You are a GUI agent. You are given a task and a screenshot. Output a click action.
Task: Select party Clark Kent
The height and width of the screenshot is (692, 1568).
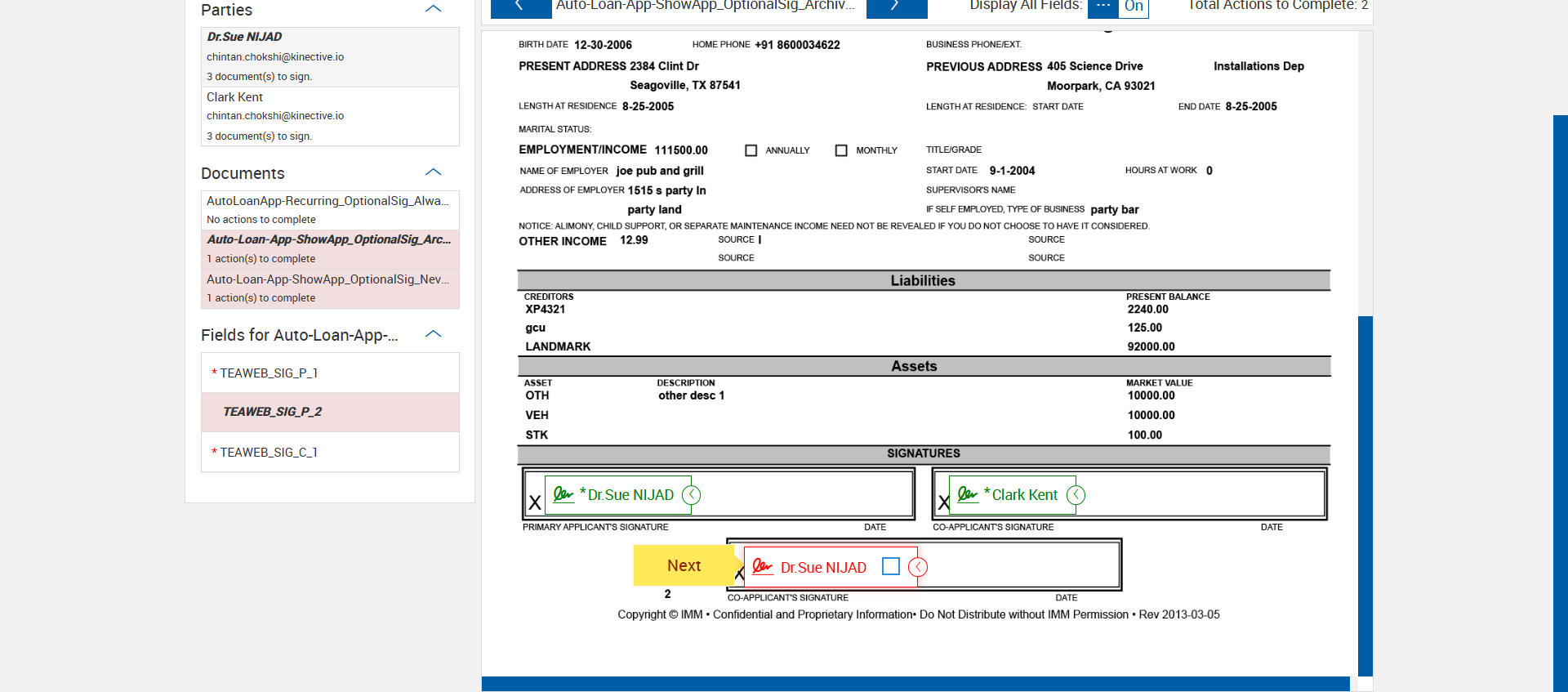click(x=330, y=117)
